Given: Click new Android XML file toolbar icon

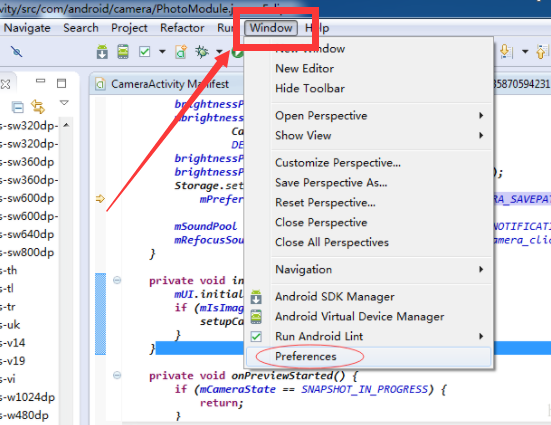Looking at the screenshot, I should (x=181, y=52).
